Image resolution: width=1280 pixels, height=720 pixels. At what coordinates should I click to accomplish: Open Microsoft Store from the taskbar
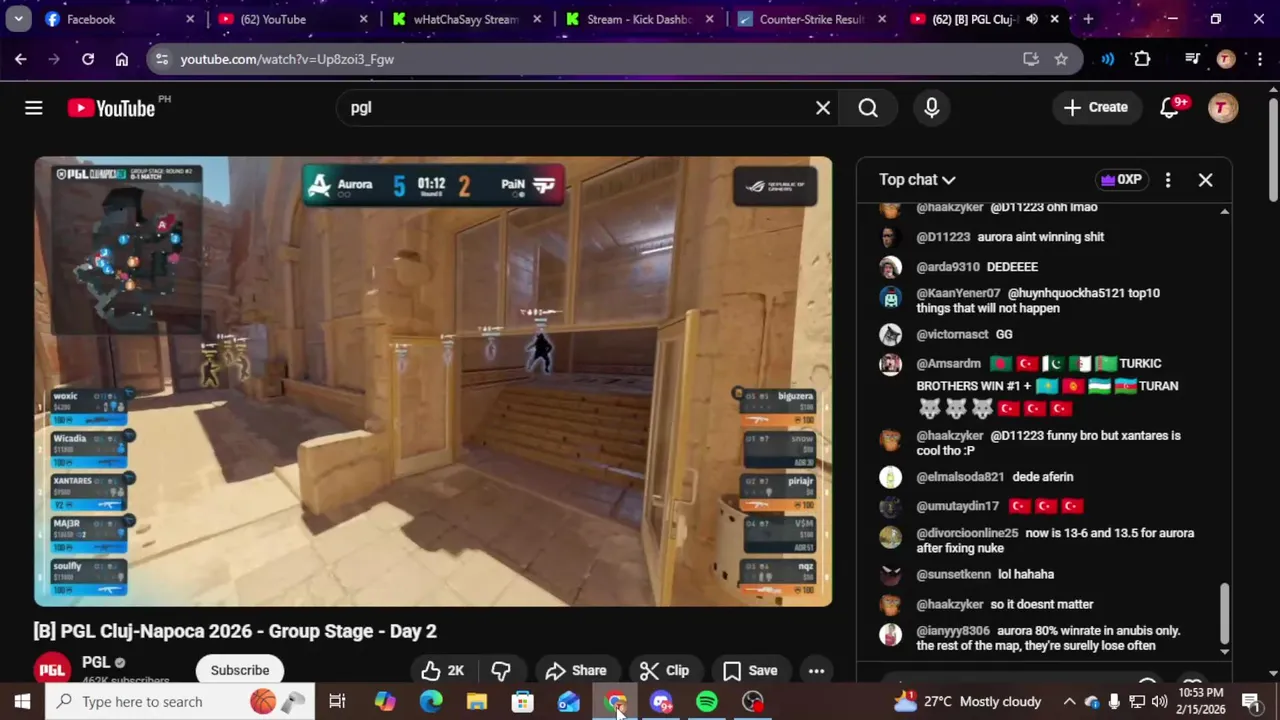click(523, 702)
